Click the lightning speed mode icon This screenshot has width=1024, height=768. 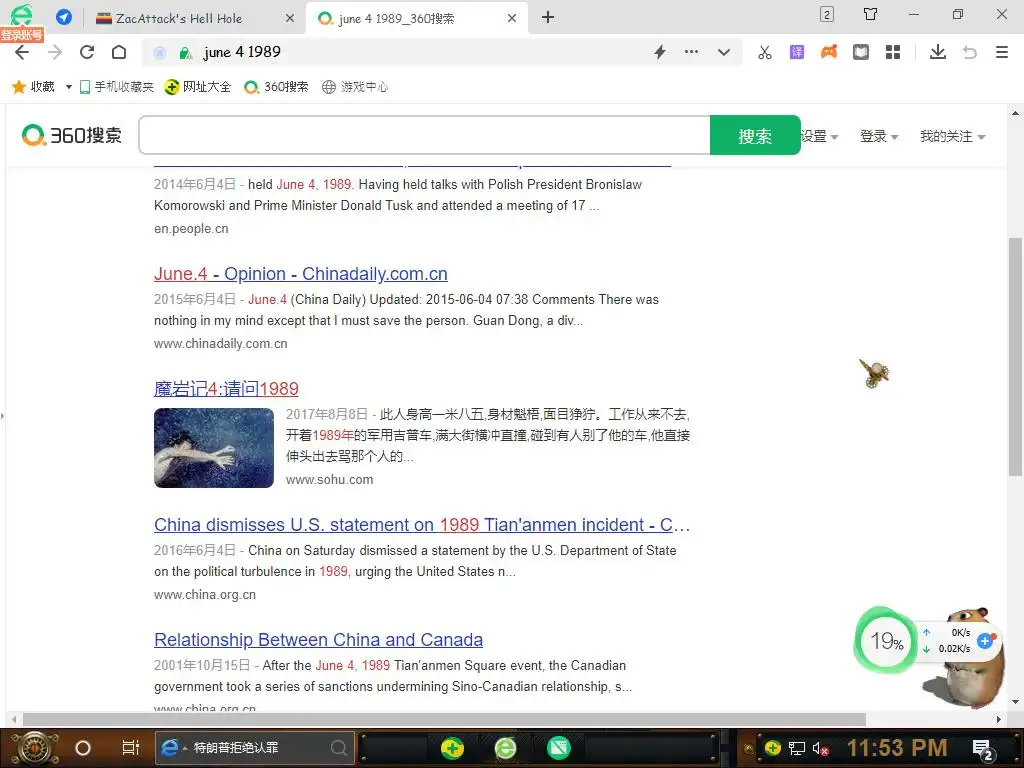[x=660, y=52]
